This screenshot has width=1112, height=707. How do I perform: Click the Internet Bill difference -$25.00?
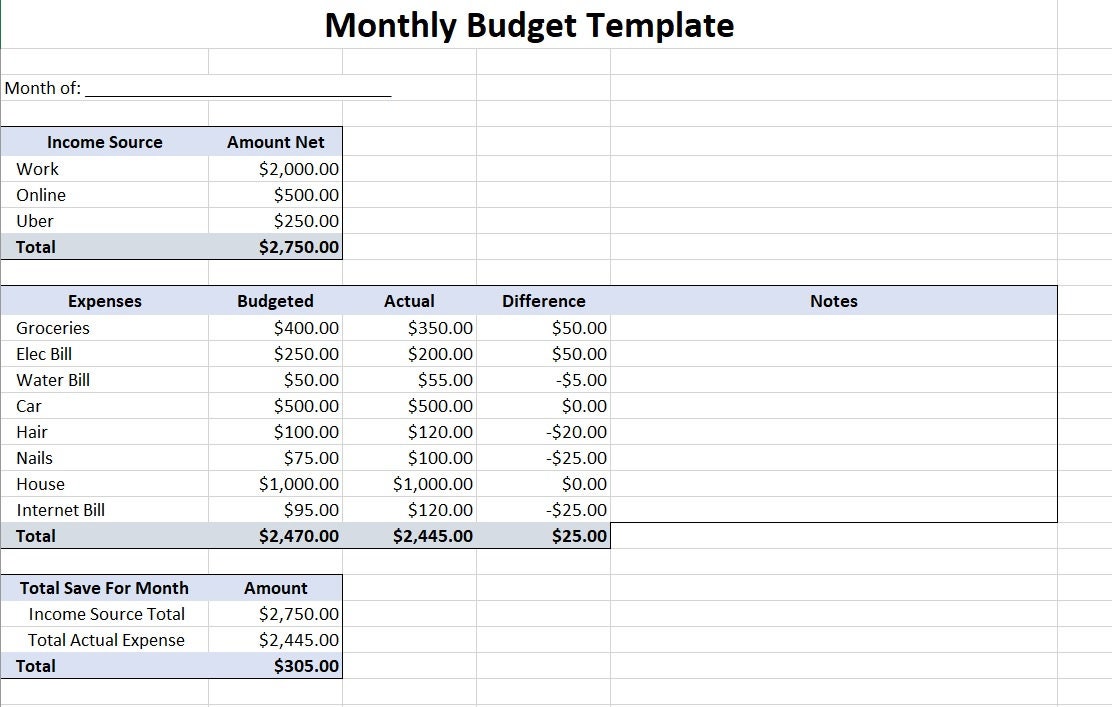pyautogui.click(x=578, y=510)
